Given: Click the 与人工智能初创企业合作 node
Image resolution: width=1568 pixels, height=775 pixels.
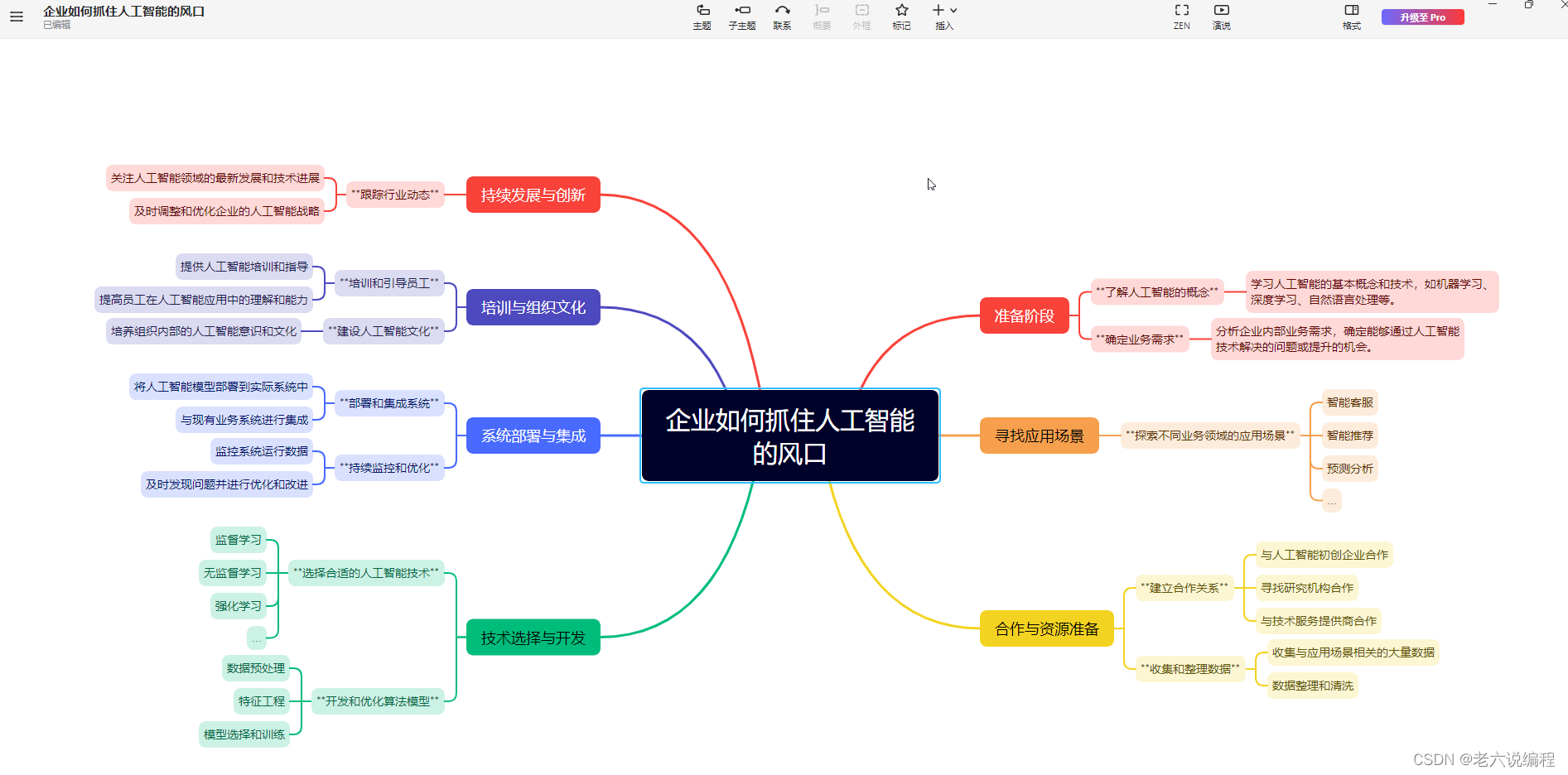Looking at the screenshot, I should pos(1324,555).
